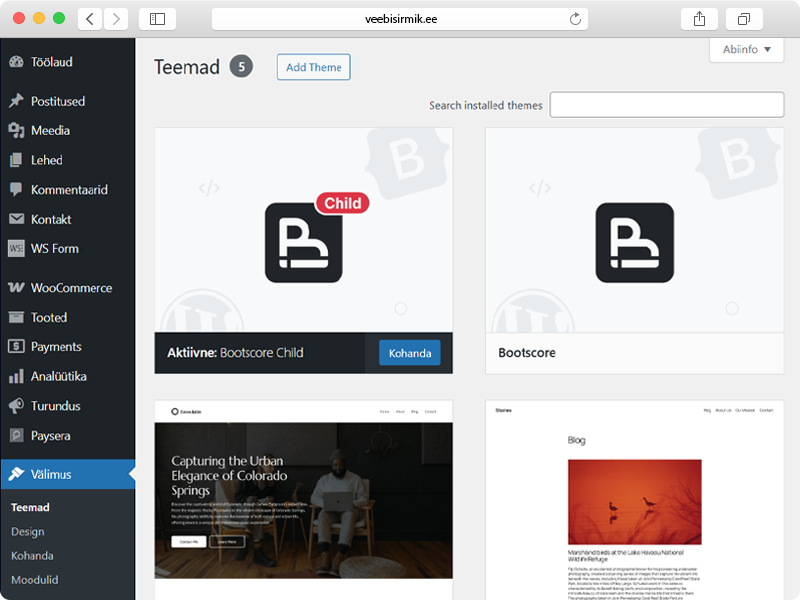
Task: Expand the Abiinfo help dropdown
Action: tap(746, 49)
